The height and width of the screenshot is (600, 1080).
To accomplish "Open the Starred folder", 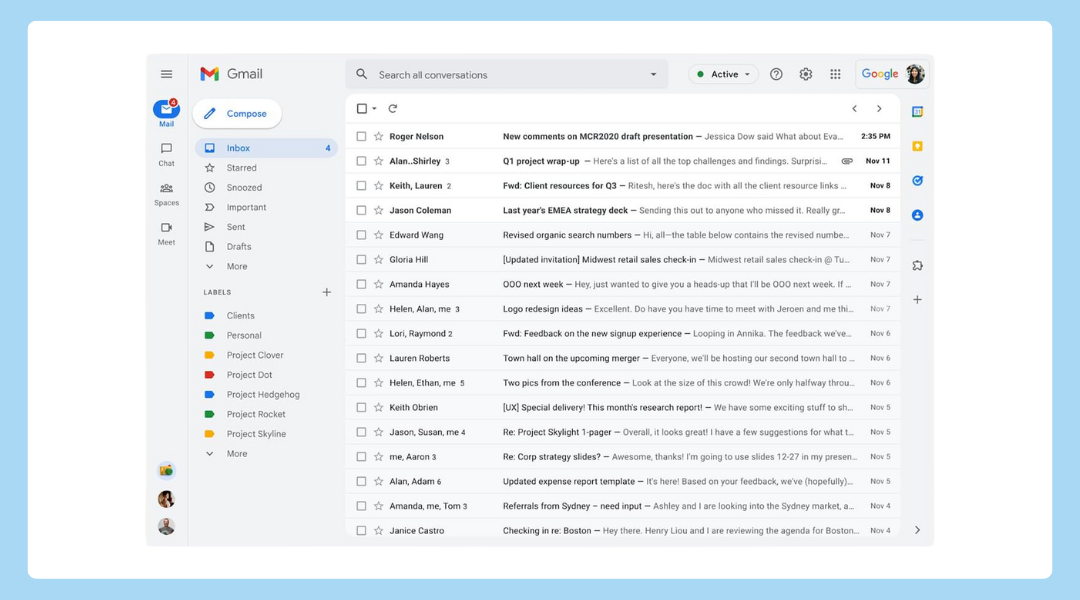I will click(241, 168).
